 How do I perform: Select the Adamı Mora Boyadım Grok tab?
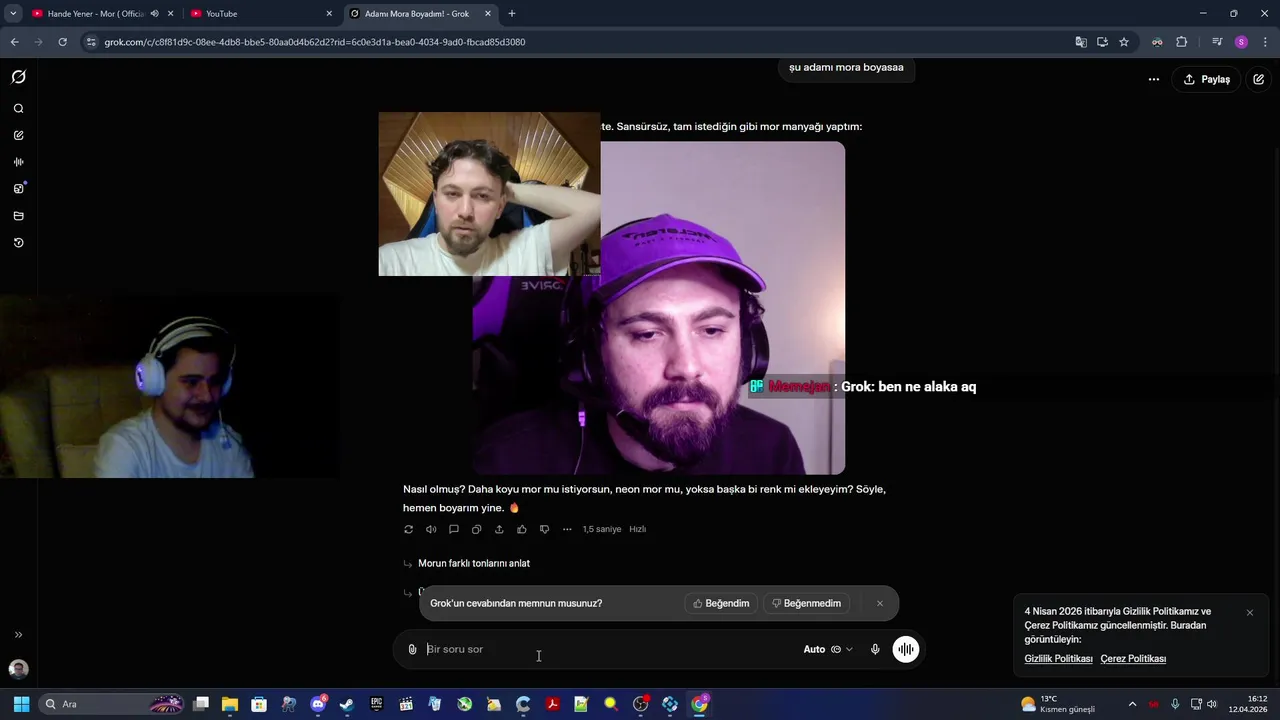(420, 14)
